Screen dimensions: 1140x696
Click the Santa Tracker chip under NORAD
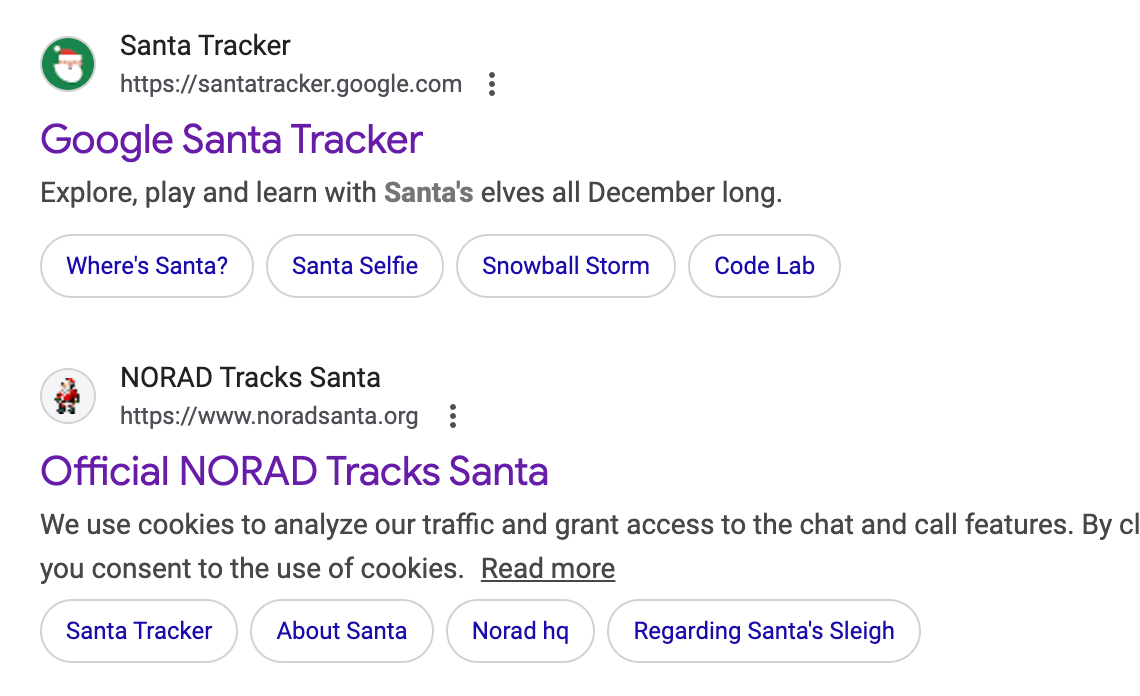tap(139, 631)
